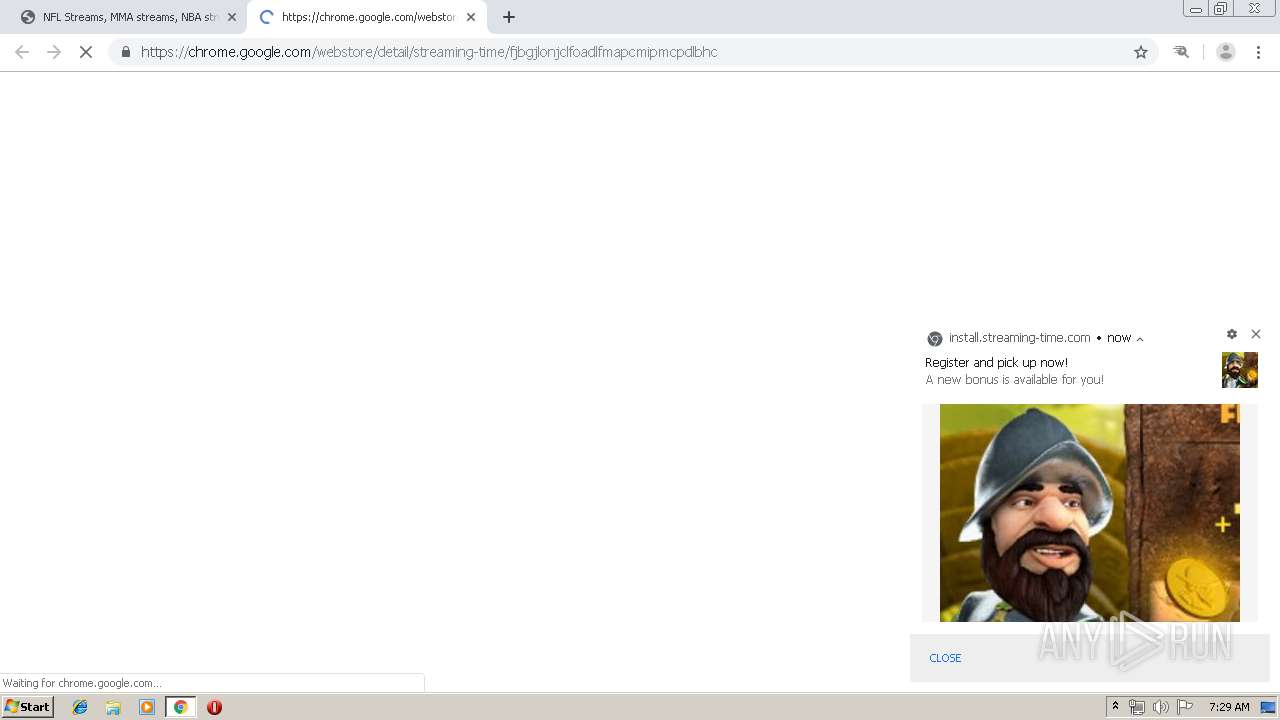Open volume speaker tray icon
Image resolution: width=1280 pixels, height=720 pixels.
pos(1160,707)
